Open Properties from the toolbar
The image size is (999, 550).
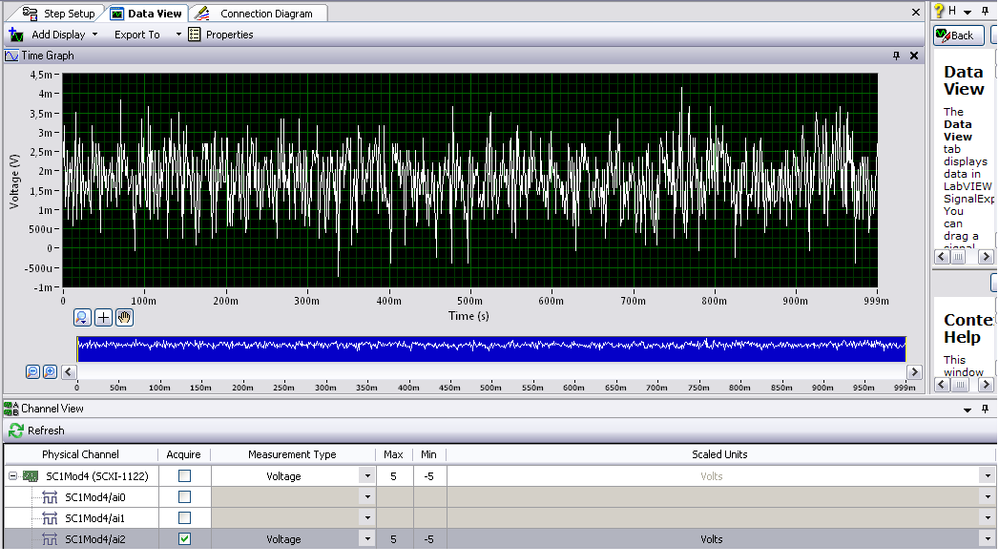tap(221, 34)
